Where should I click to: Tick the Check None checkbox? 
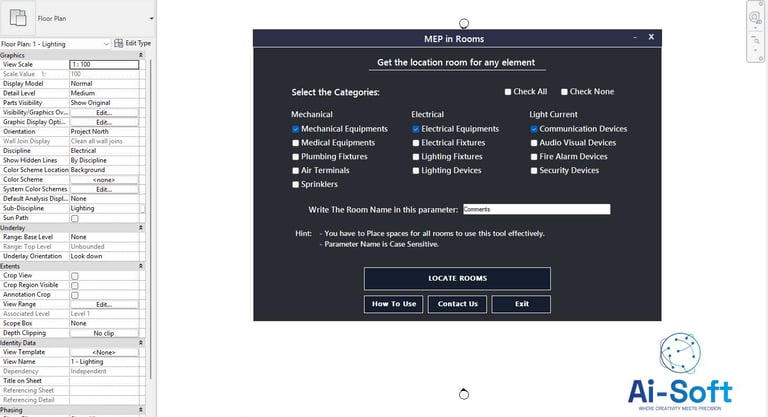point(564,92)
